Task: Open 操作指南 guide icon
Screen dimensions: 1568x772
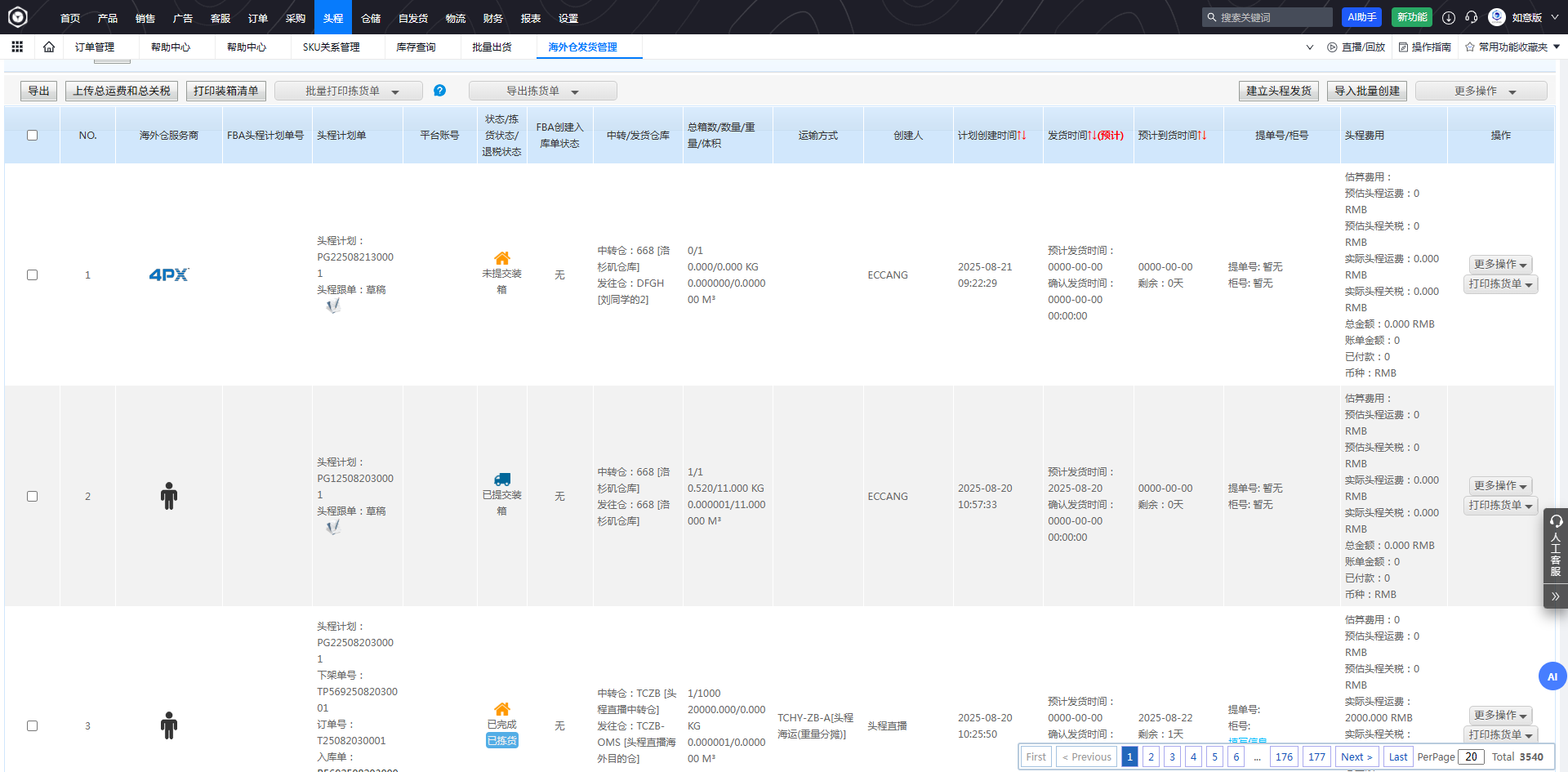Action: pos(1404,47)
